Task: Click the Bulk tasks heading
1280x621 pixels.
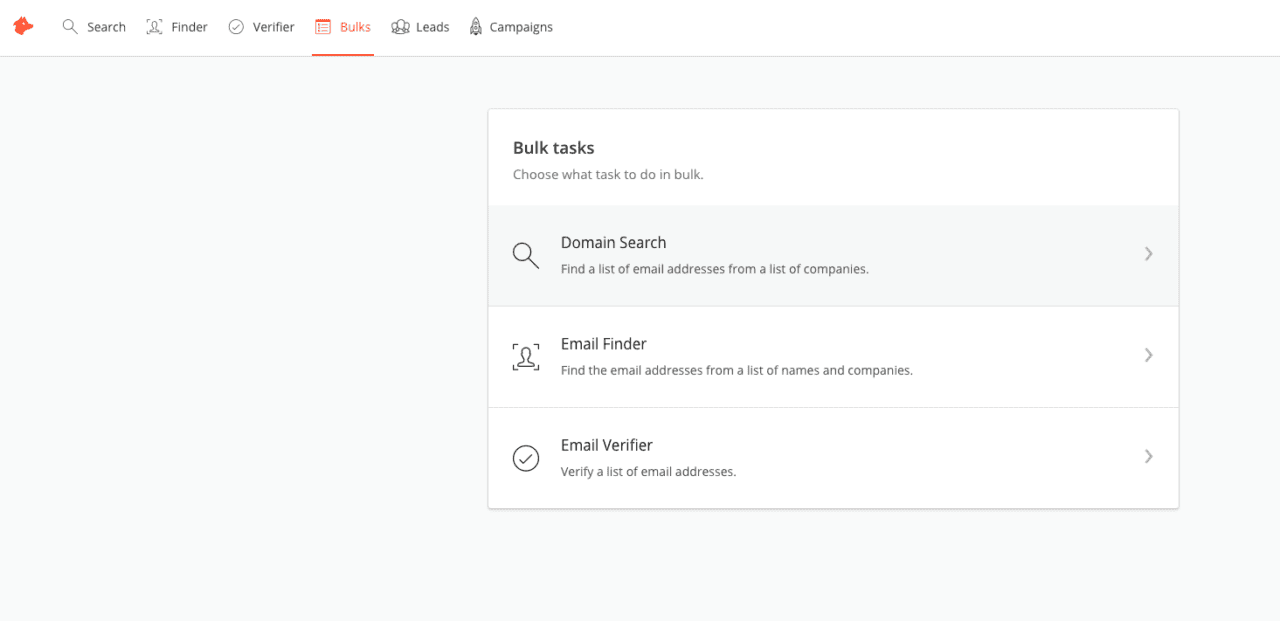Action: (553, 147)
